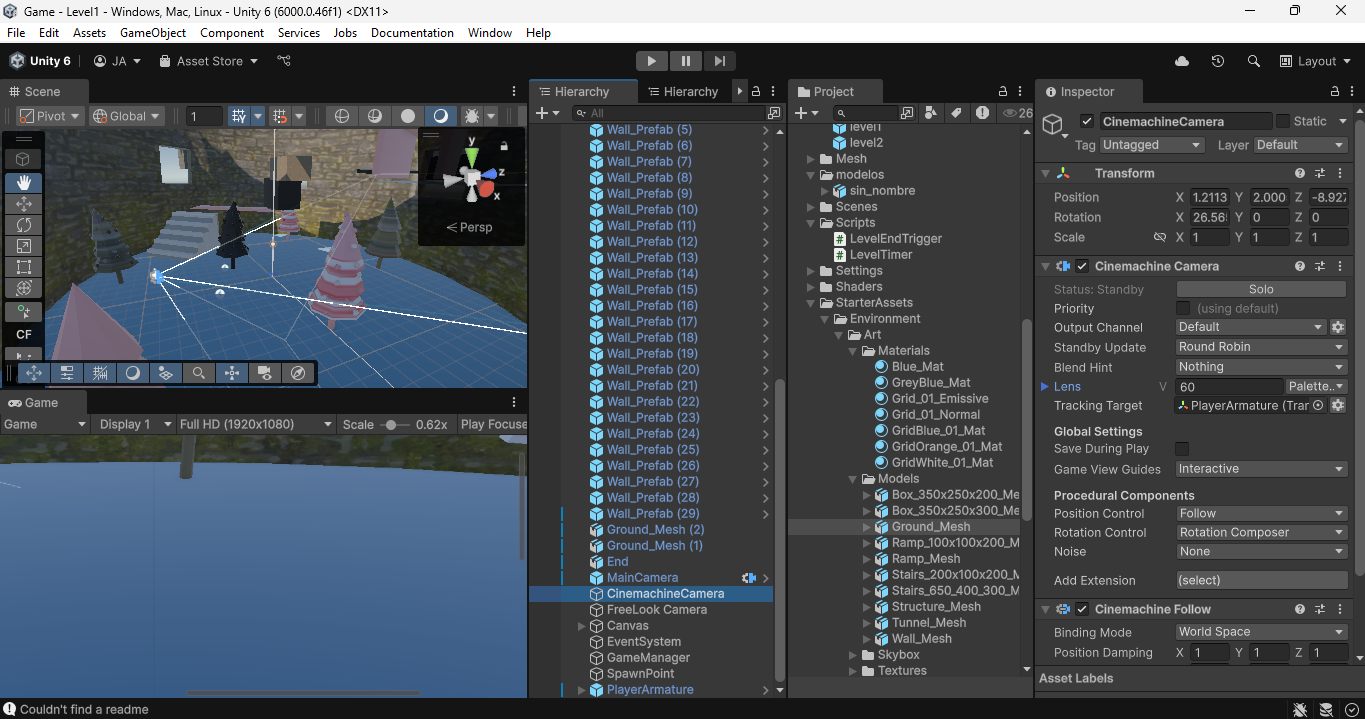This screenshot has width=1365, height=719.
Task: Click the Solo button
Action: coord(1262,289)
